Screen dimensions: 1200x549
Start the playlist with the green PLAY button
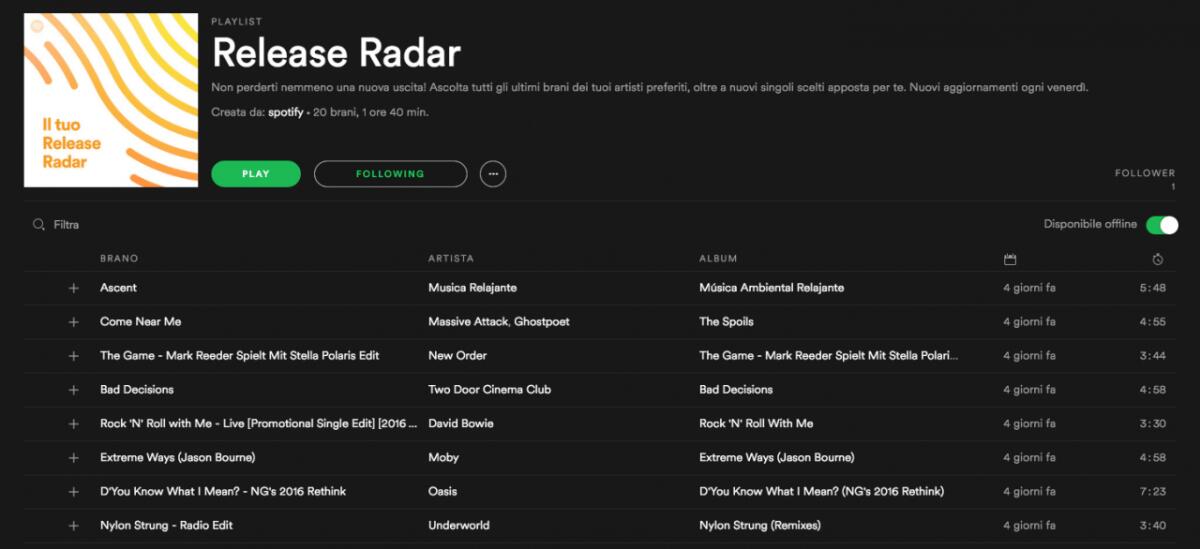pyautogui.click(x=256, y=174)
